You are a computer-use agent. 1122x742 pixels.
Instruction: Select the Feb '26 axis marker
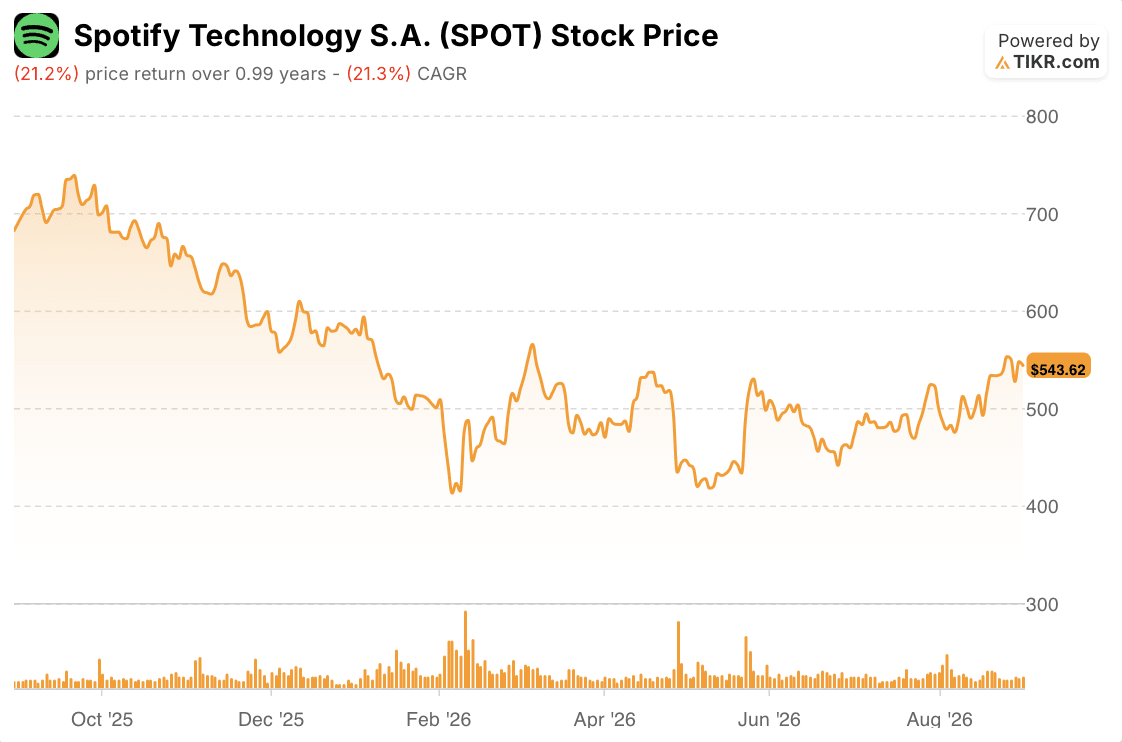coord(438,719)
